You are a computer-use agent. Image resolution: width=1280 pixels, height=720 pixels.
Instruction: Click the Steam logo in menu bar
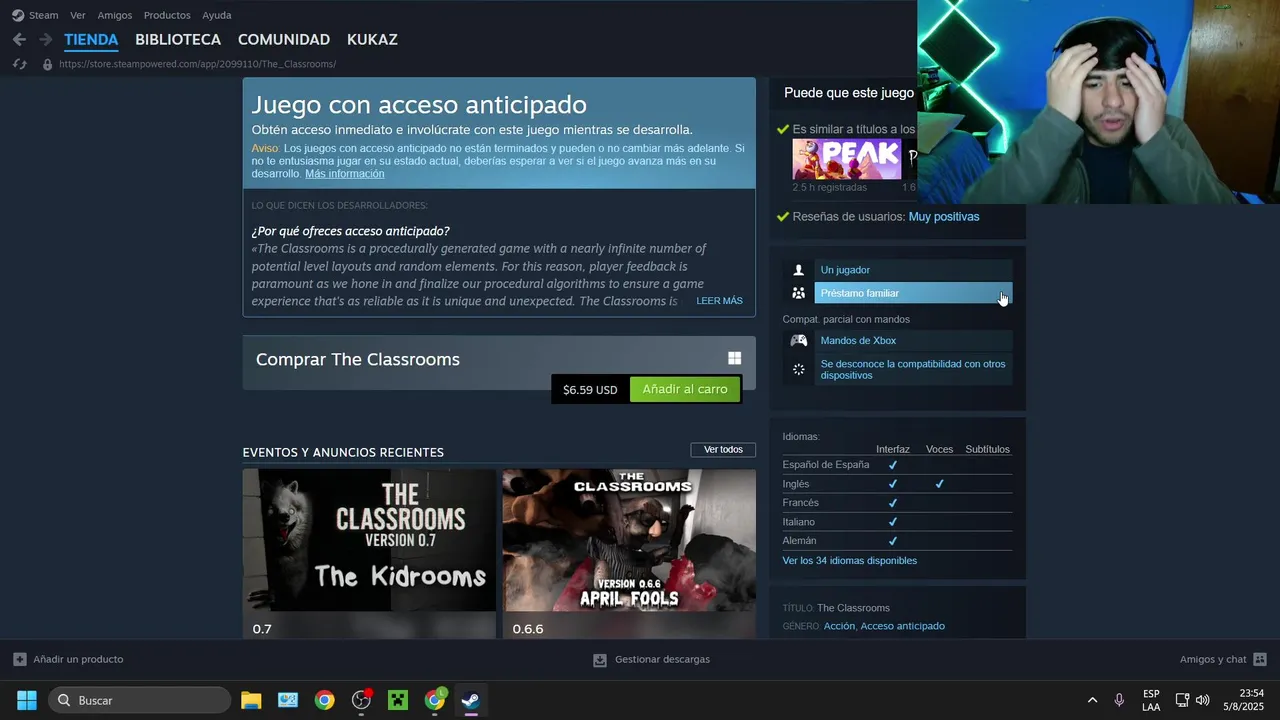pyautogui.click(x=18, y=15)
